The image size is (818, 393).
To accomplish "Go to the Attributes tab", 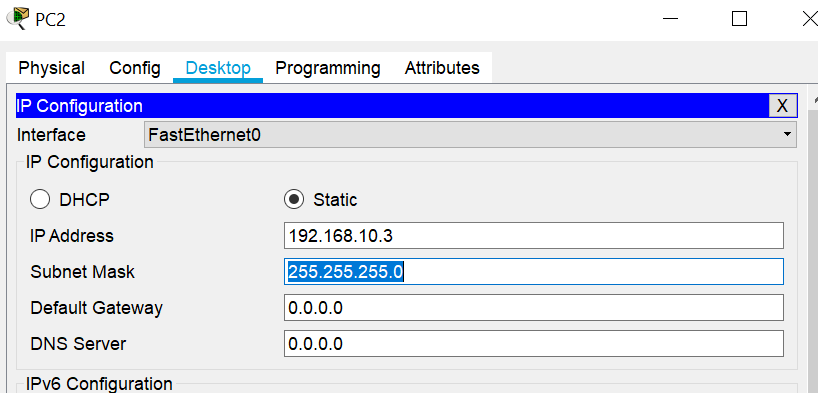I will click(x=442, y=68).
